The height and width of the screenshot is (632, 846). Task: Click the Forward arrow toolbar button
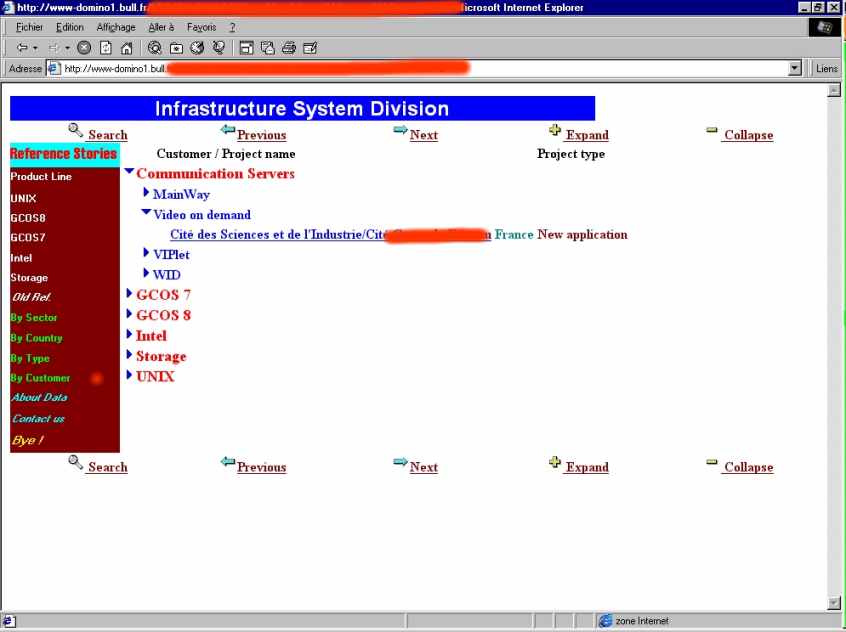(x=53, y=48)
